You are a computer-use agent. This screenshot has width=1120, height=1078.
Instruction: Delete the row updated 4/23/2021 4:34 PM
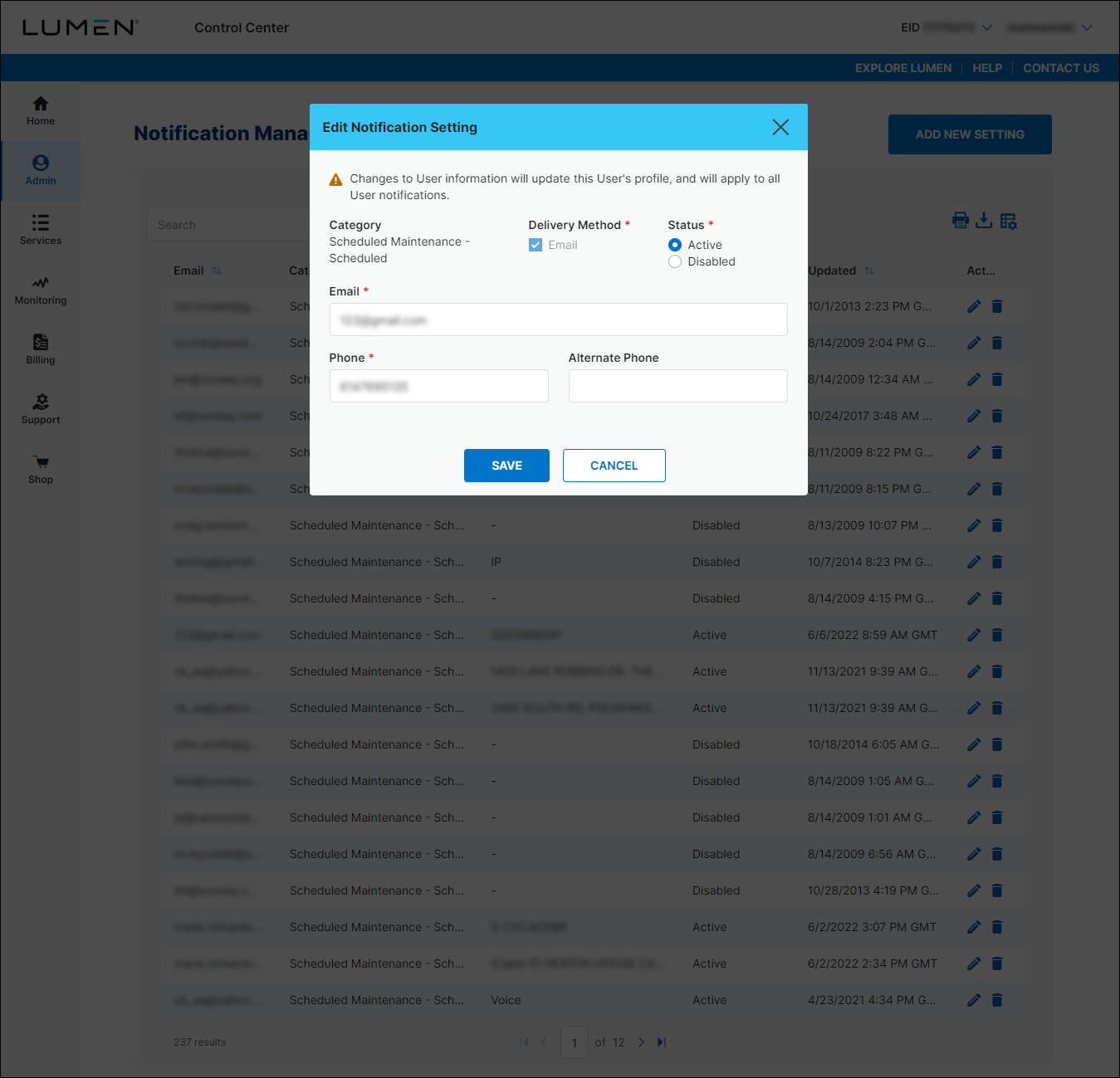(x=997, y=1000)
